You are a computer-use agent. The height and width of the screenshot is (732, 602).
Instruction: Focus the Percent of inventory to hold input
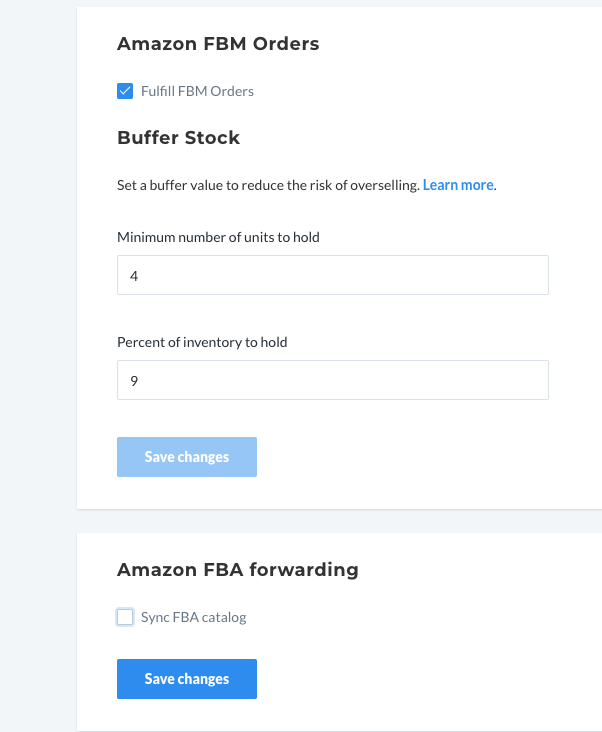click(x=332, y=380)
